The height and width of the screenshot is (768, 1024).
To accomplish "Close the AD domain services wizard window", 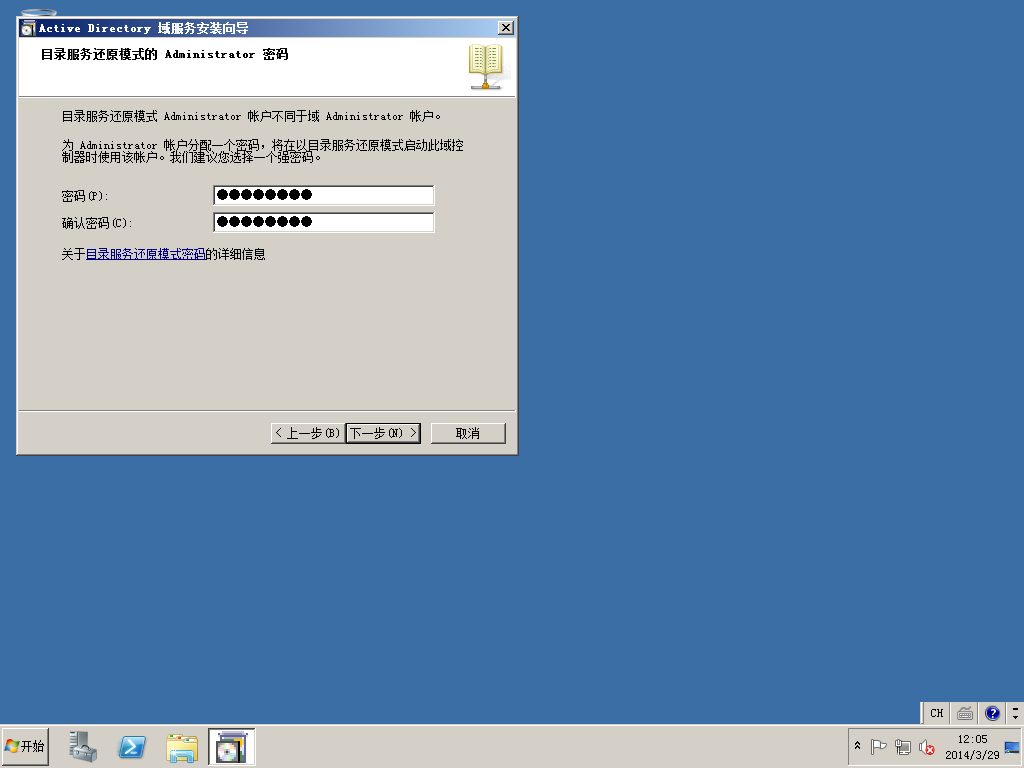I will (505, 27).
